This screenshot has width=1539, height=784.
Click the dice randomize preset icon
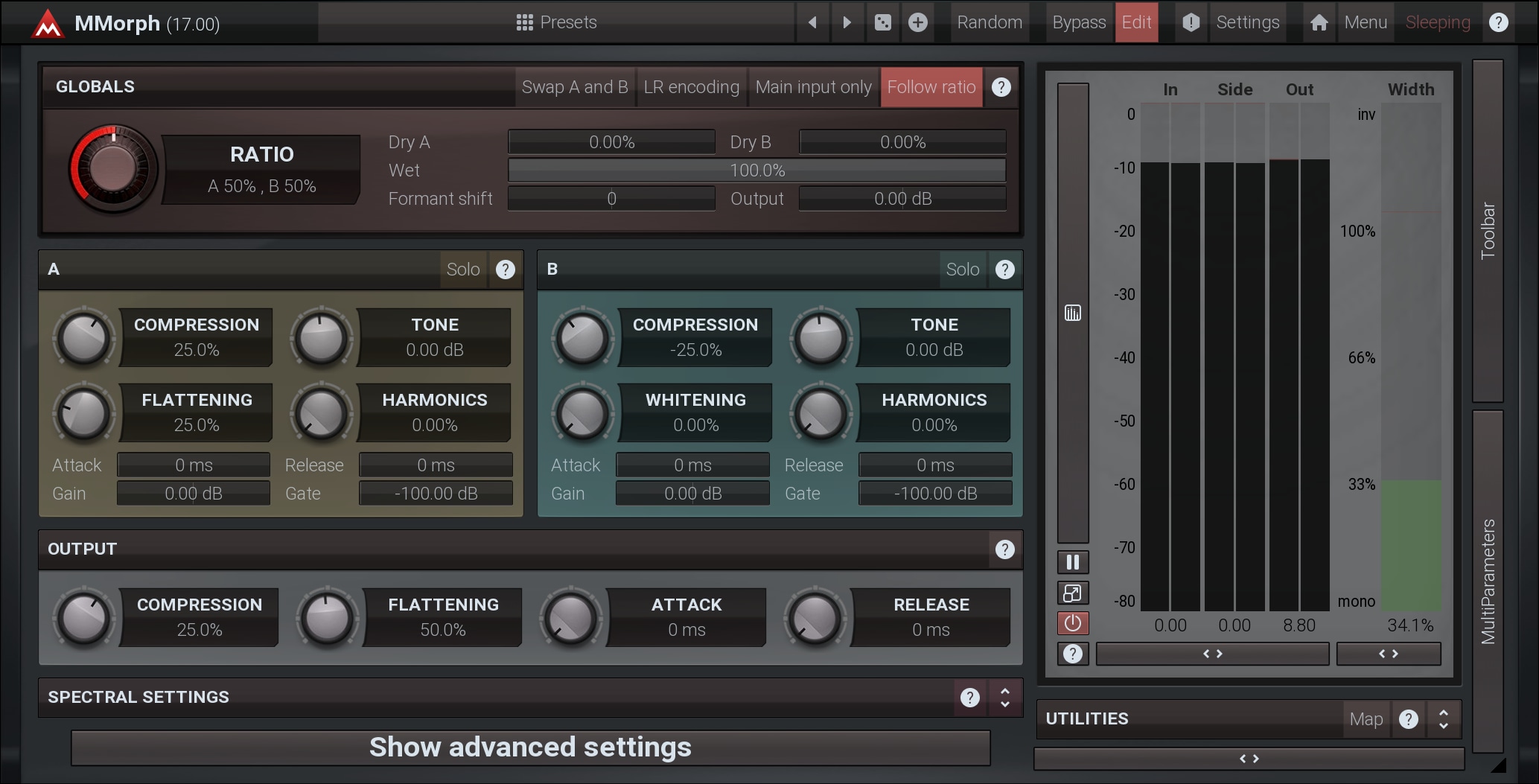coord(882,22)
